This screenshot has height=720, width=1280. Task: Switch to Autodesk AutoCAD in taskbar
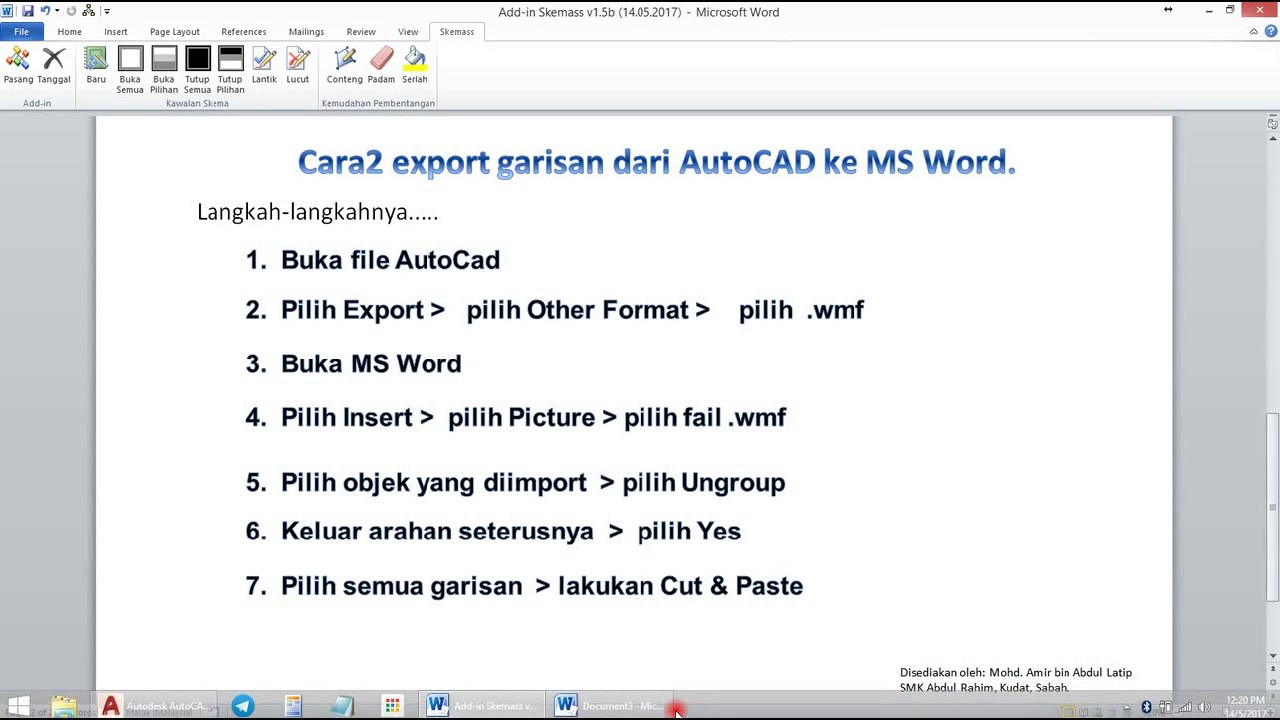[x=155, y=706]
